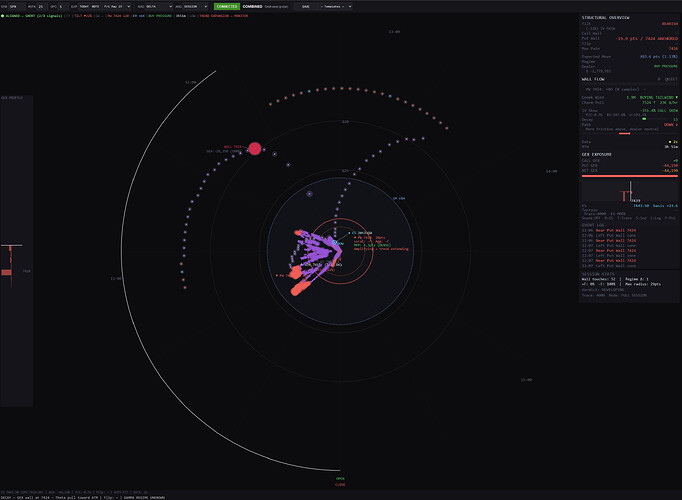Click the 'EM ±84' ring label

(399, 198)
